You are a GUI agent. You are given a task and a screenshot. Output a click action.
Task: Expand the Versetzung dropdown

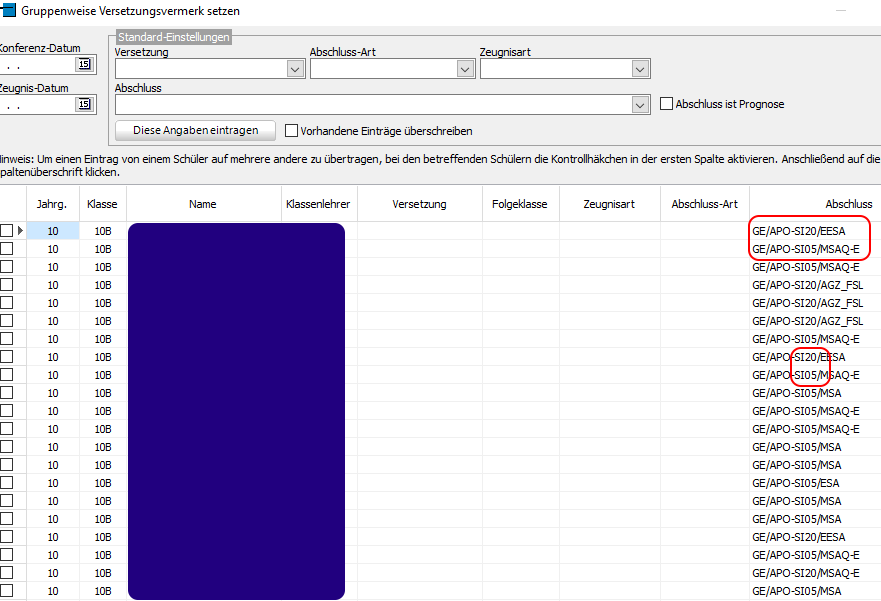295,69
